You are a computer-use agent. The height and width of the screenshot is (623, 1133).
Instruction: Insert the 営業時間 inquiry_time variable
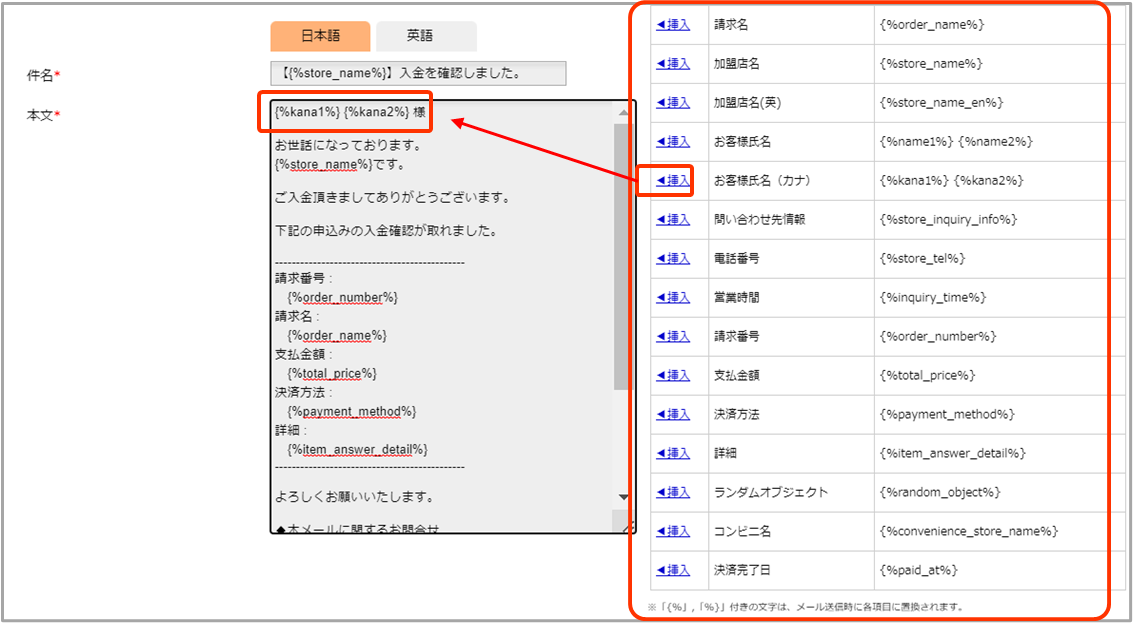click(x=673, y=298)
